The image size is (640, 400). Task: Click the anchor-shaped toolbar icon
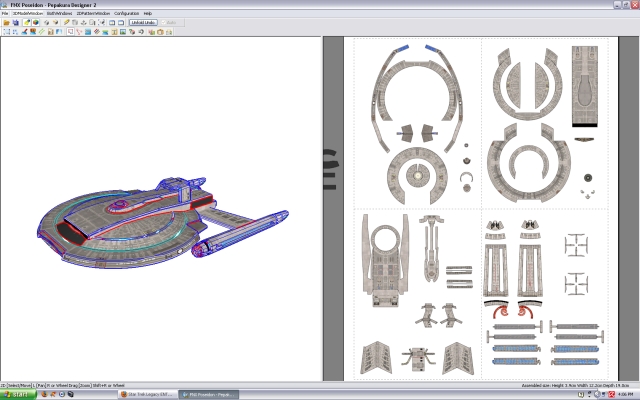84,22
